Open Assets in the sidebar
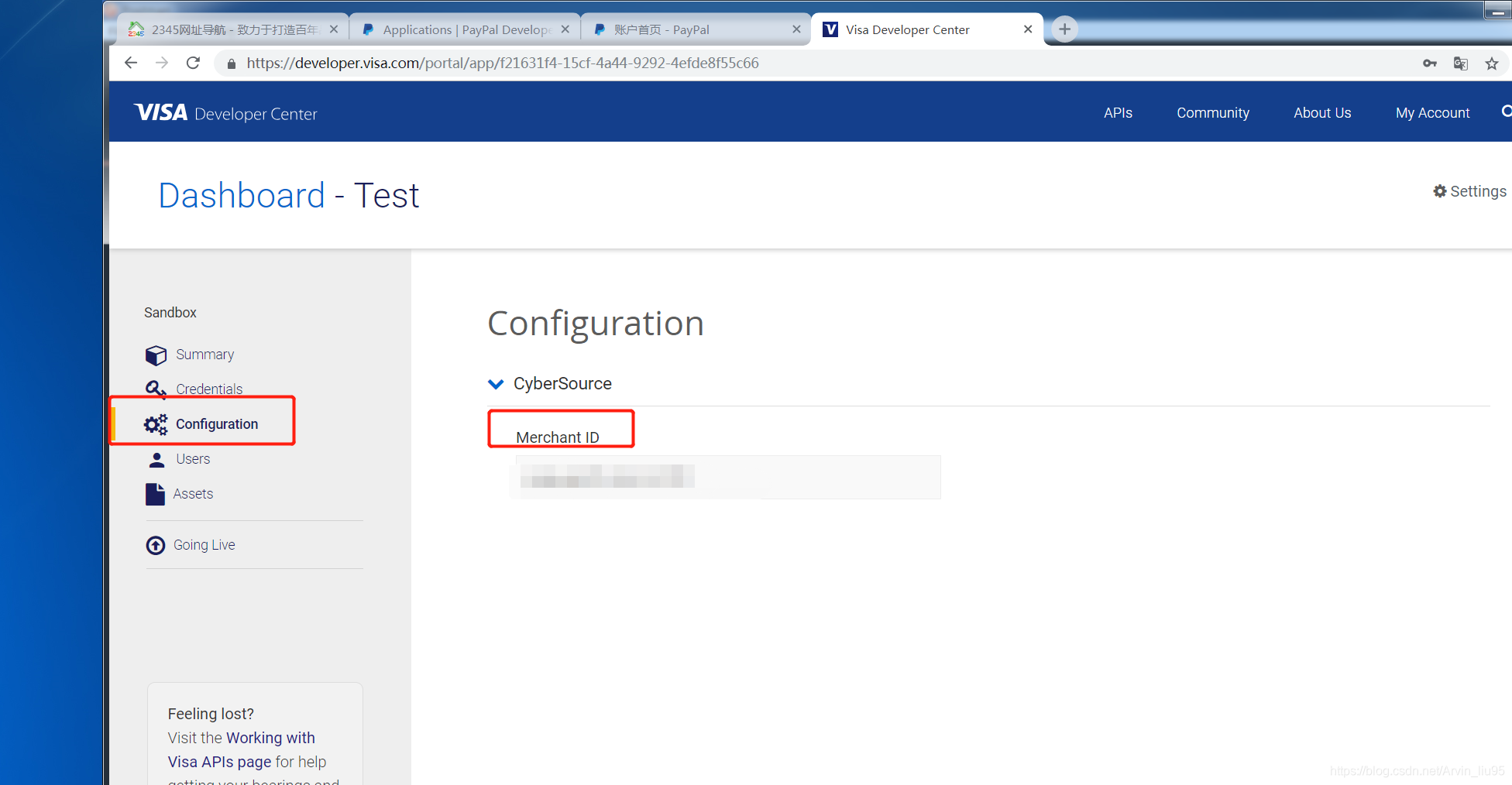1512x785 pixels. click(193, 494)
